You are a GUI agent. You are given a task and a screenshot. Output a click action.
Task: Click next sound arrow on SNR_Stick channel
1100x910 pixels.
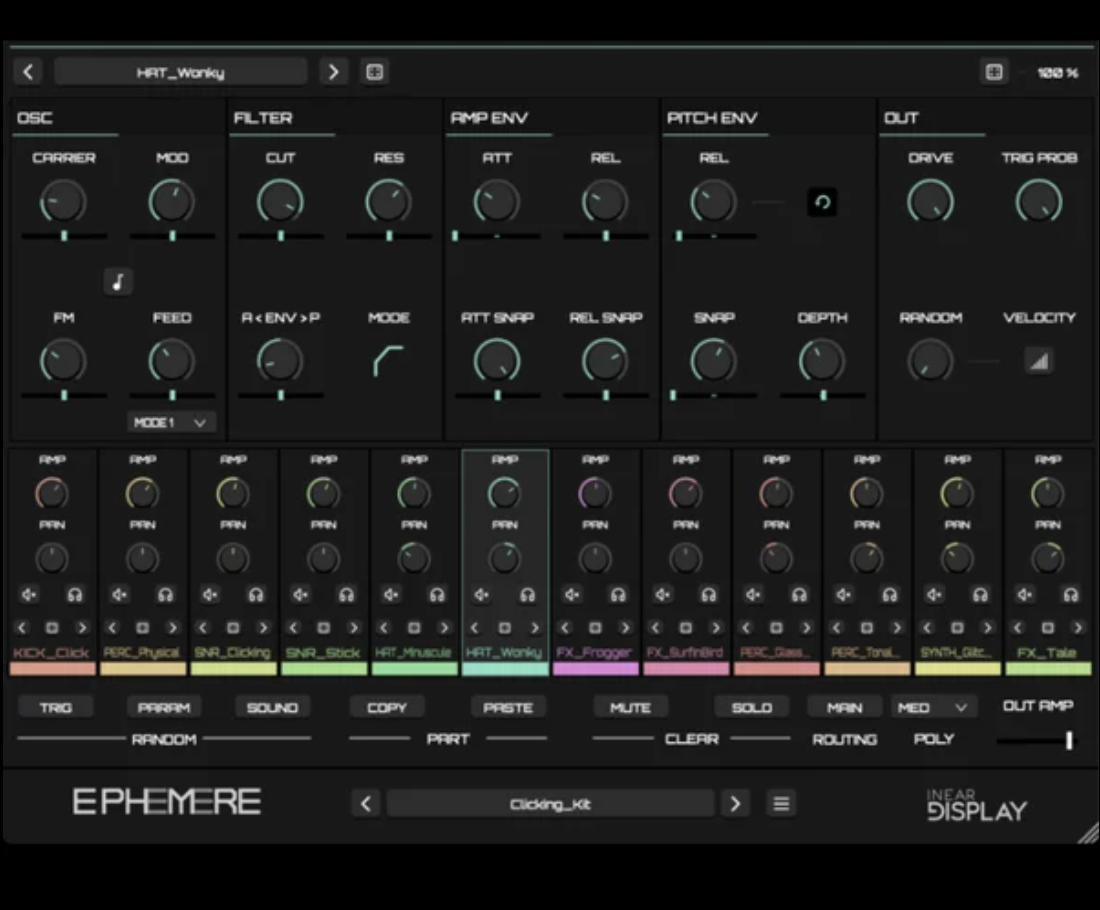(x=354, y=627)
